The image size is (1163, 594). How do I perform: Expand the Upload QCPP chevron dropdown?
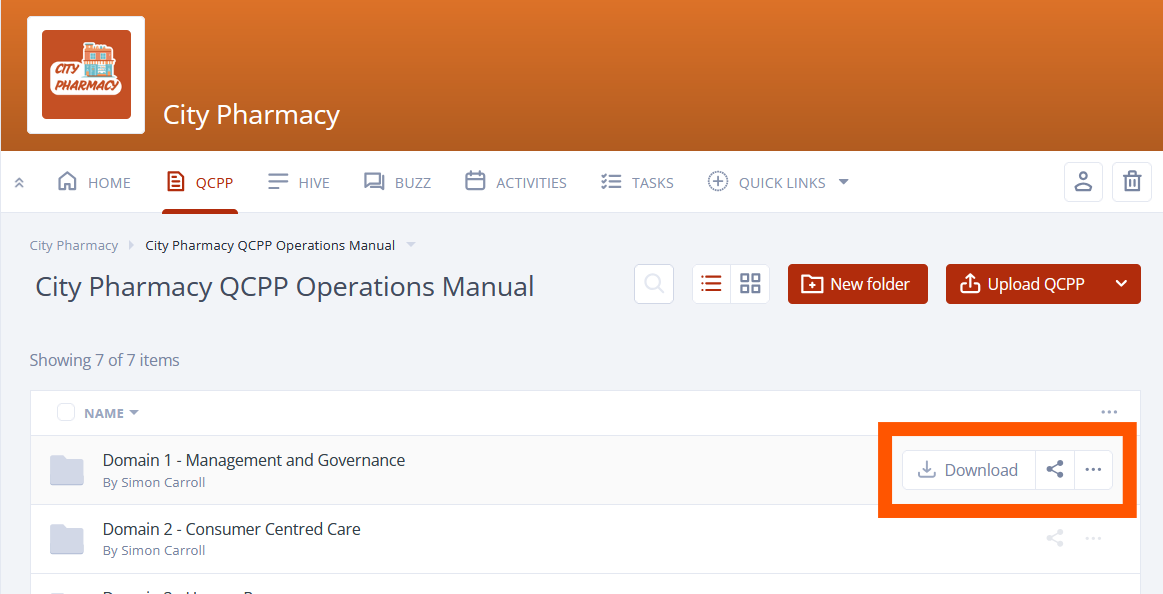[1121, 284]
